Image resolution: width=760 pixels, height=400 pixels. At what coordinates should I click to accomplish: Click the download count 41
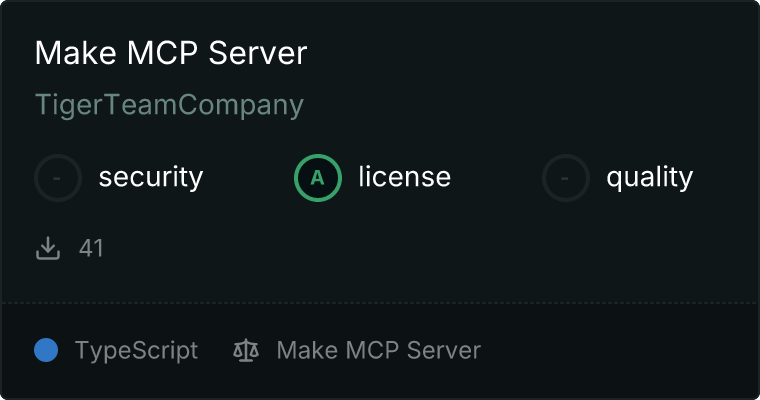(91, 248)
